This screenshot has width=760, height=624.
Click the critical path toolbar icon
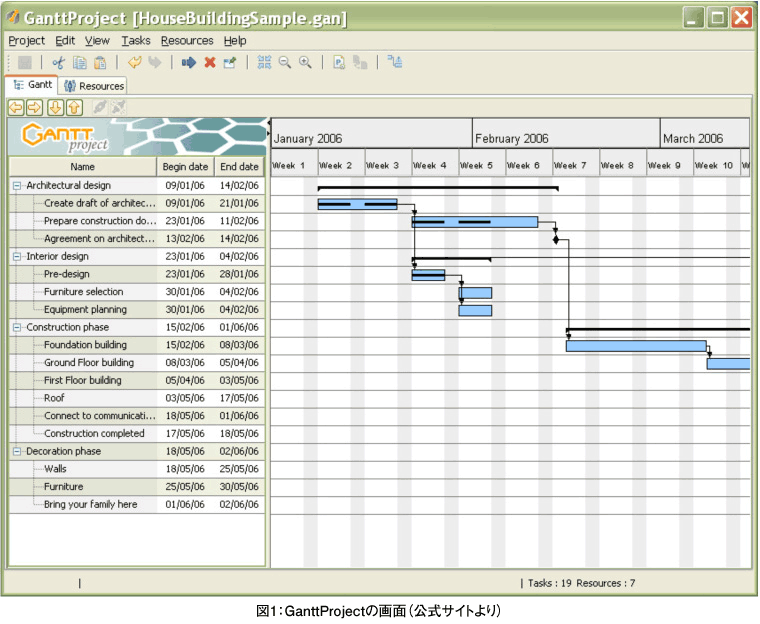(x=395, y=62)
